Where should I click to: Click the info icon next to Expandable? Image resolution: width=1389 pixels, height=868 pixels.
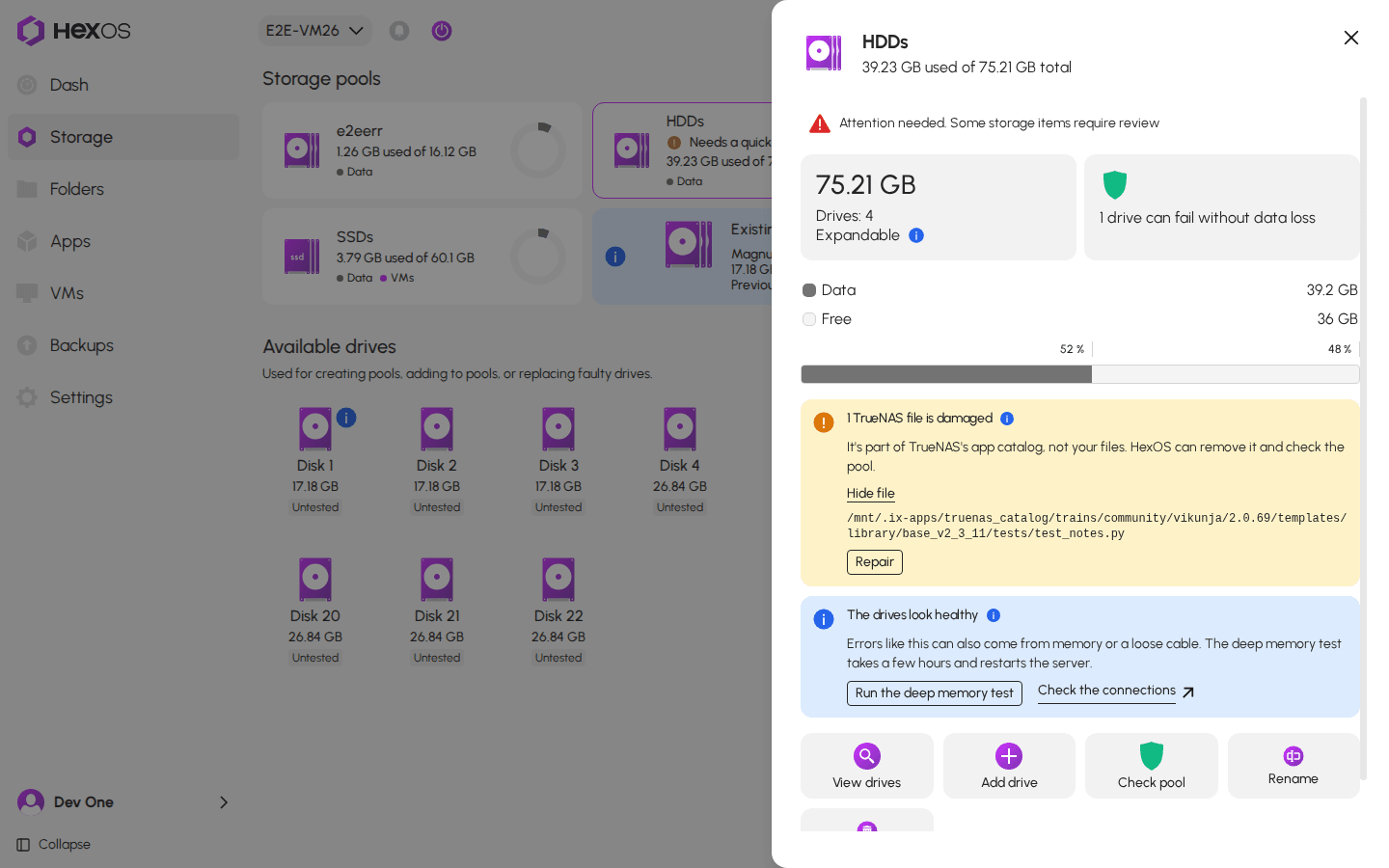[x=916, y=235]
